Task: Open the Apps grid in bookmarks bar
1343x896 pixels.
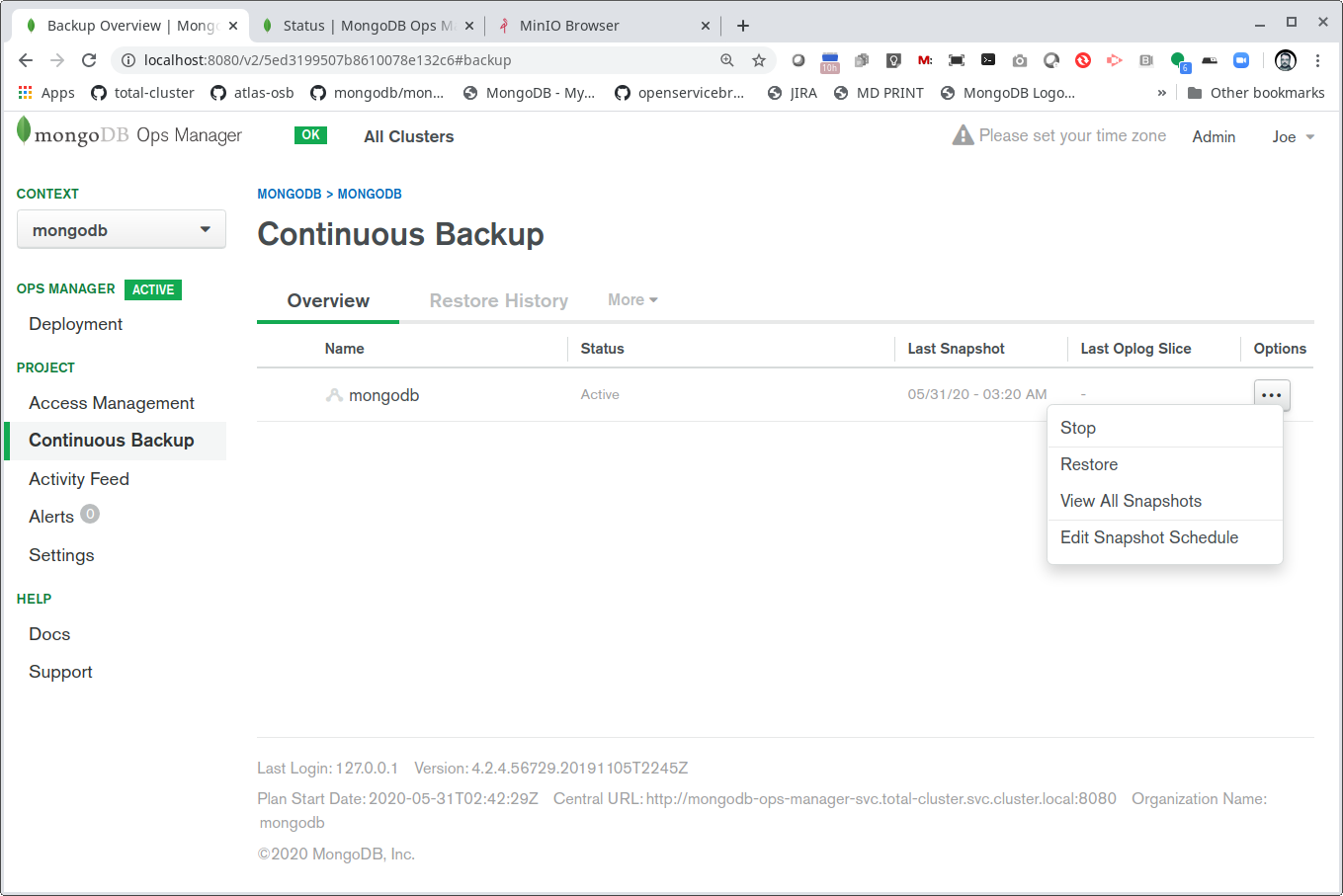Action: pyautogui.click(x=46, y=93)
